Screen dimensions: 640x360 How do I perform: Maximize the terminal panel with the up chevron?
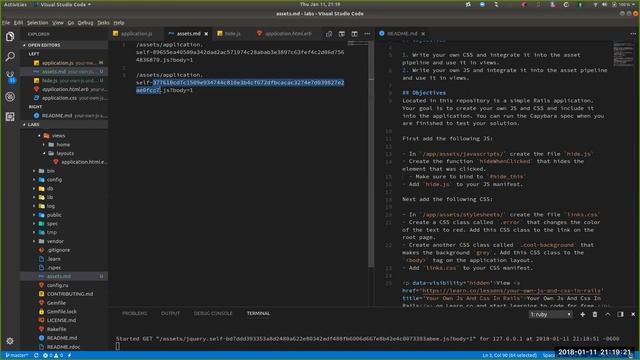608,314
